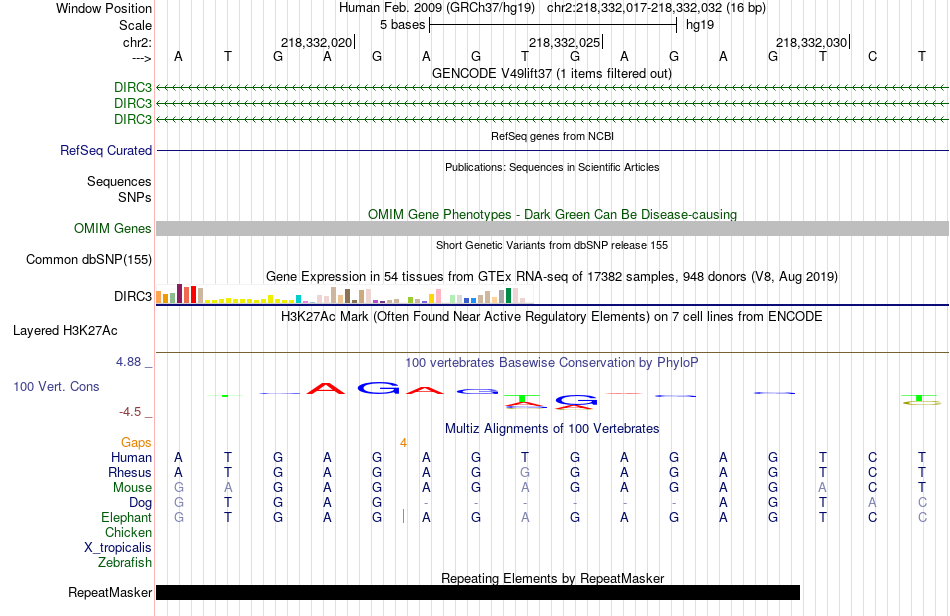Click the 100 Vert. Cons track label
The height and width of the screenshot is (616, 950).
click(56, 386)
